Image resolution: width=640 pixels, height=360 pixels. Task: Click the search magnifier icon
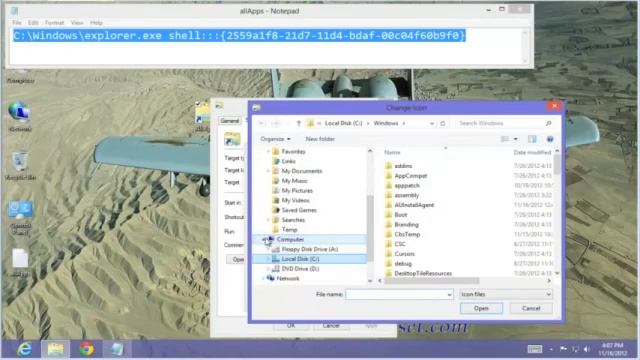tap(549, 123)
